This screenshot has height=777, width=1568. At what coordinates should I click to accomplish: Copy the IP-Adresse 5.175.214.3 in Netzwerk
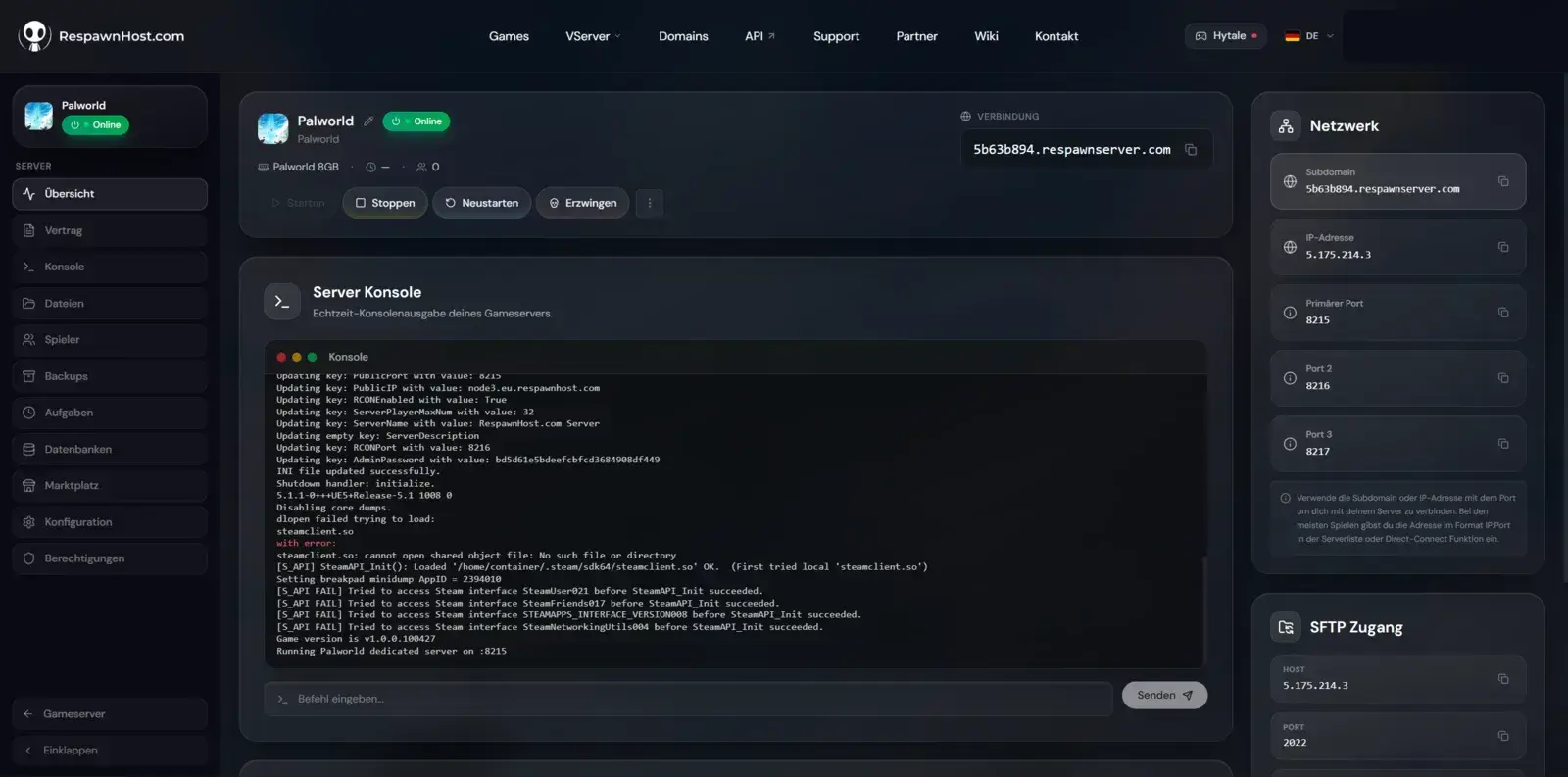point(1503,247)
